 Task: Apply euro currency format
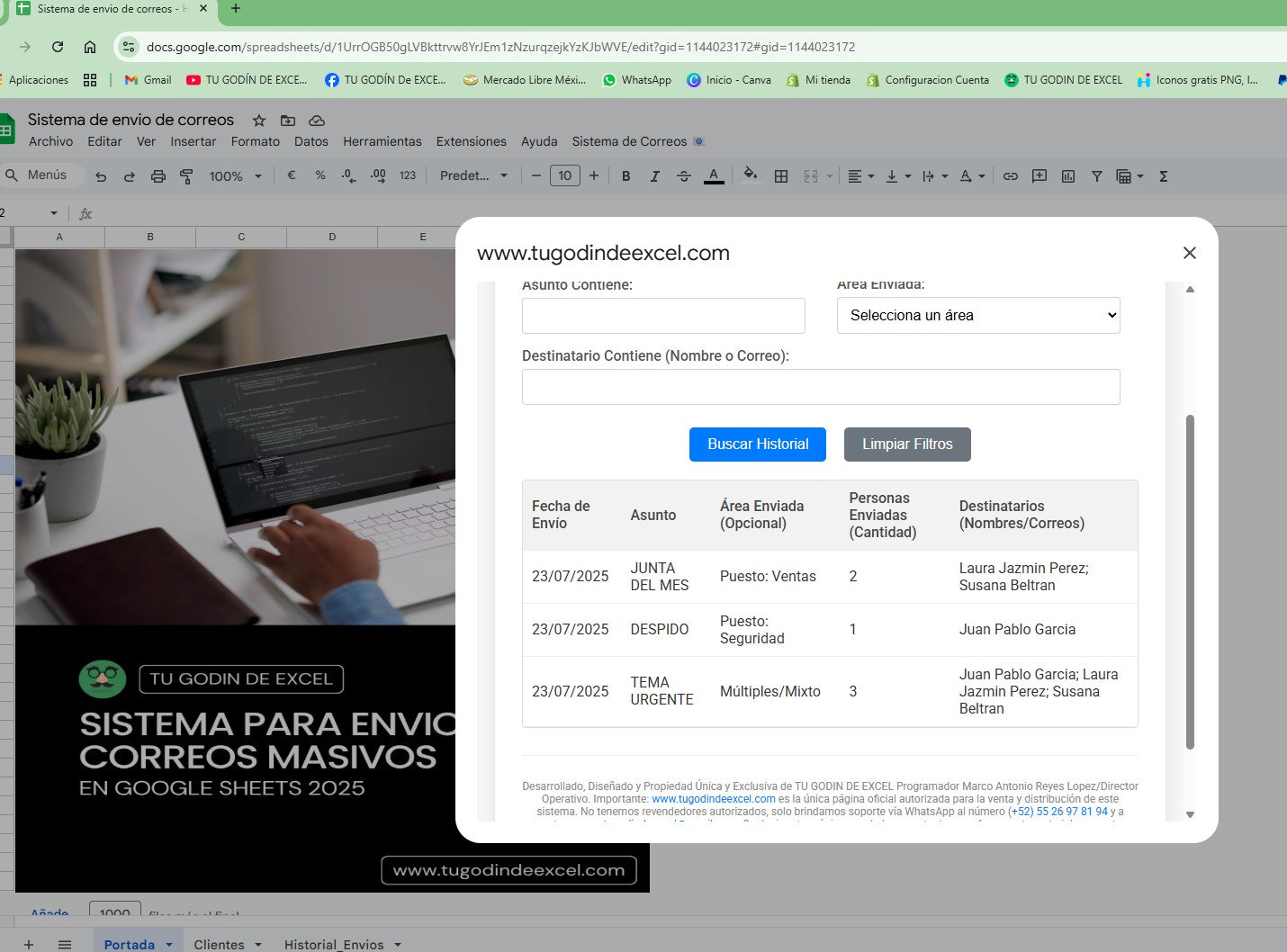pos(292,175)
